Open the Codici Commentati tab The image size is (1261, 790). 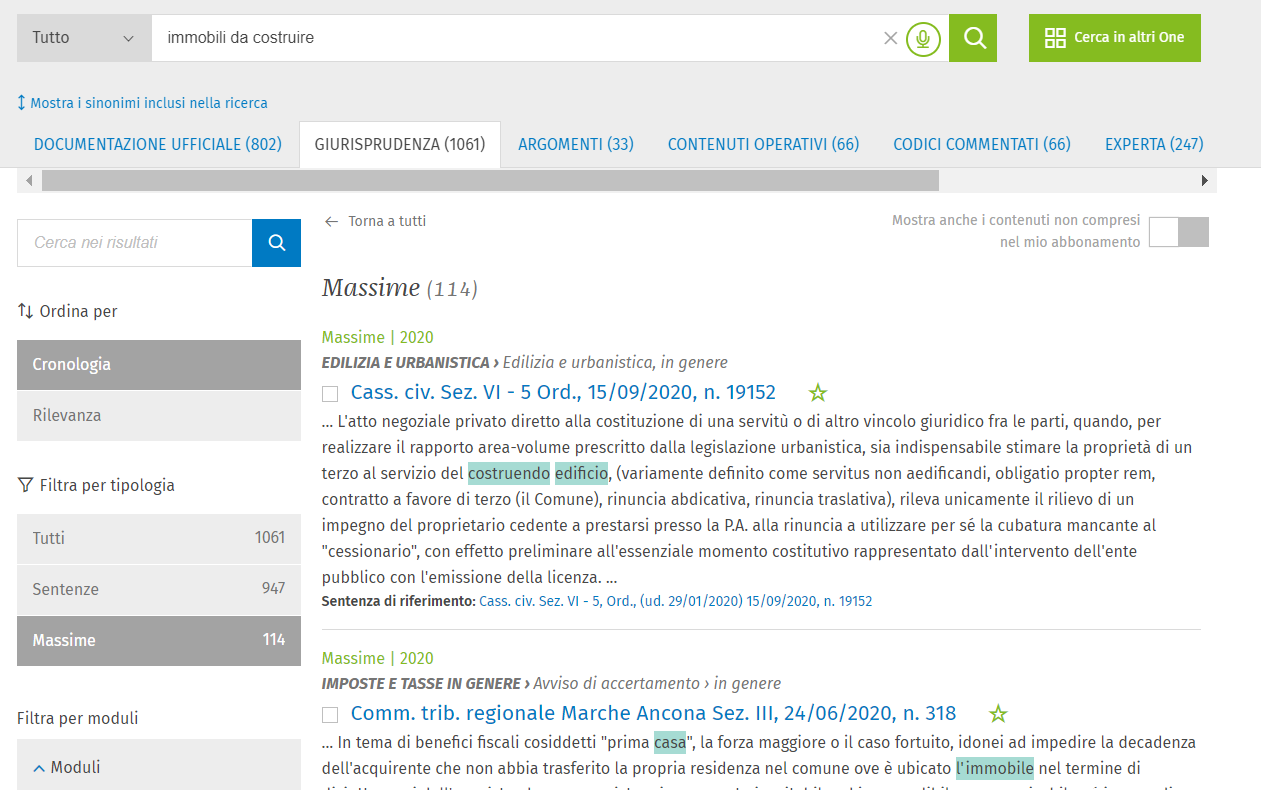click(x=981, y=145)
